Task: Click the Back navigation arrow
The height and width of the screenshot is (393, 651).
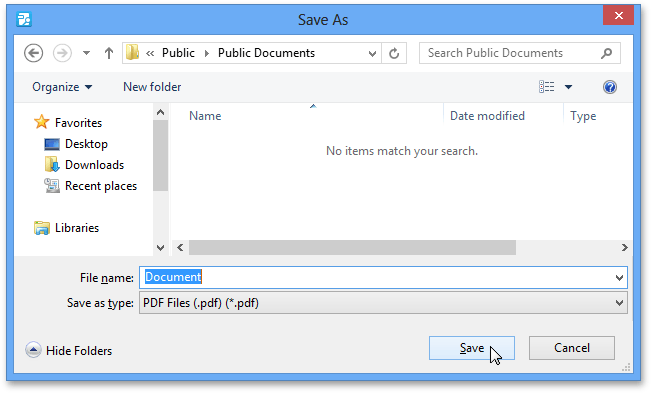Action: pos(33,53)
